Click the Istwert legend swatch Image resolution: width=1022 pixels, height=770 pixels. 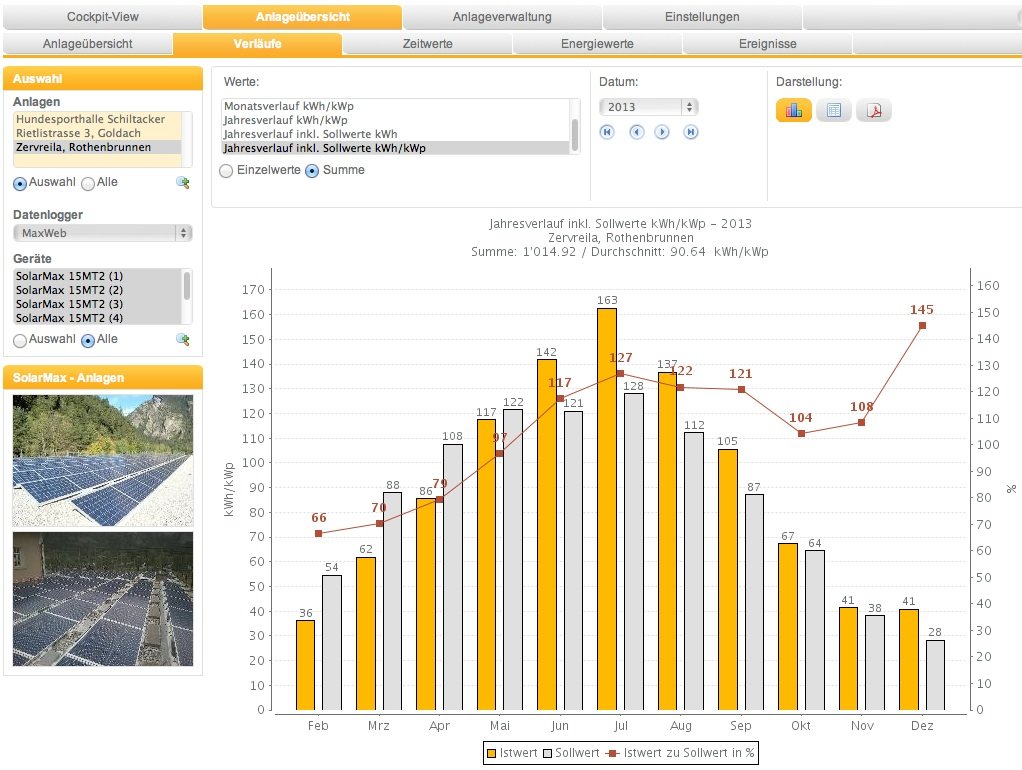[x=492, y=754]
